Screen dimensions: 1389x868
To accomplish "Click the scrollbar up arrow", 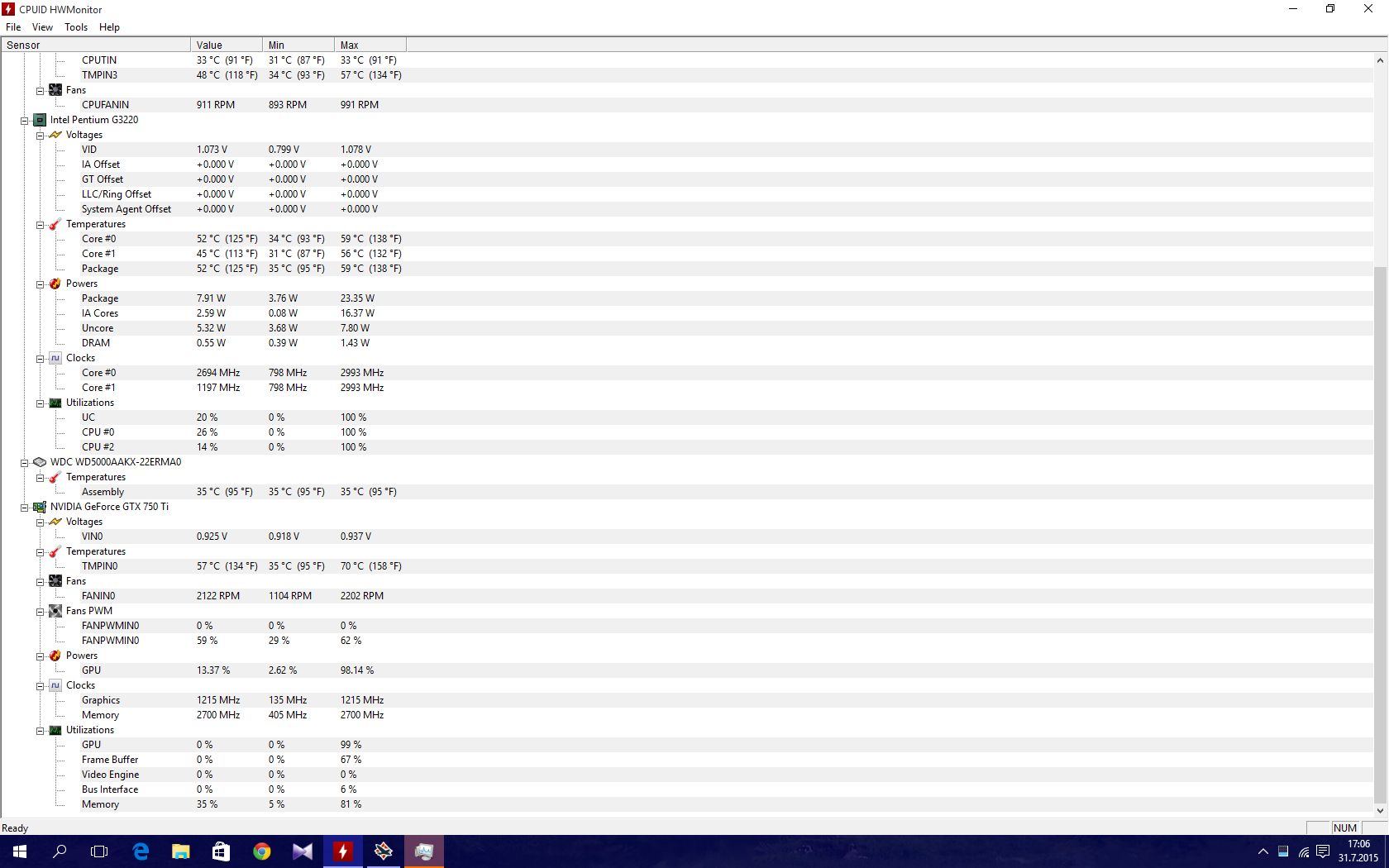I will click(1380, 60).
